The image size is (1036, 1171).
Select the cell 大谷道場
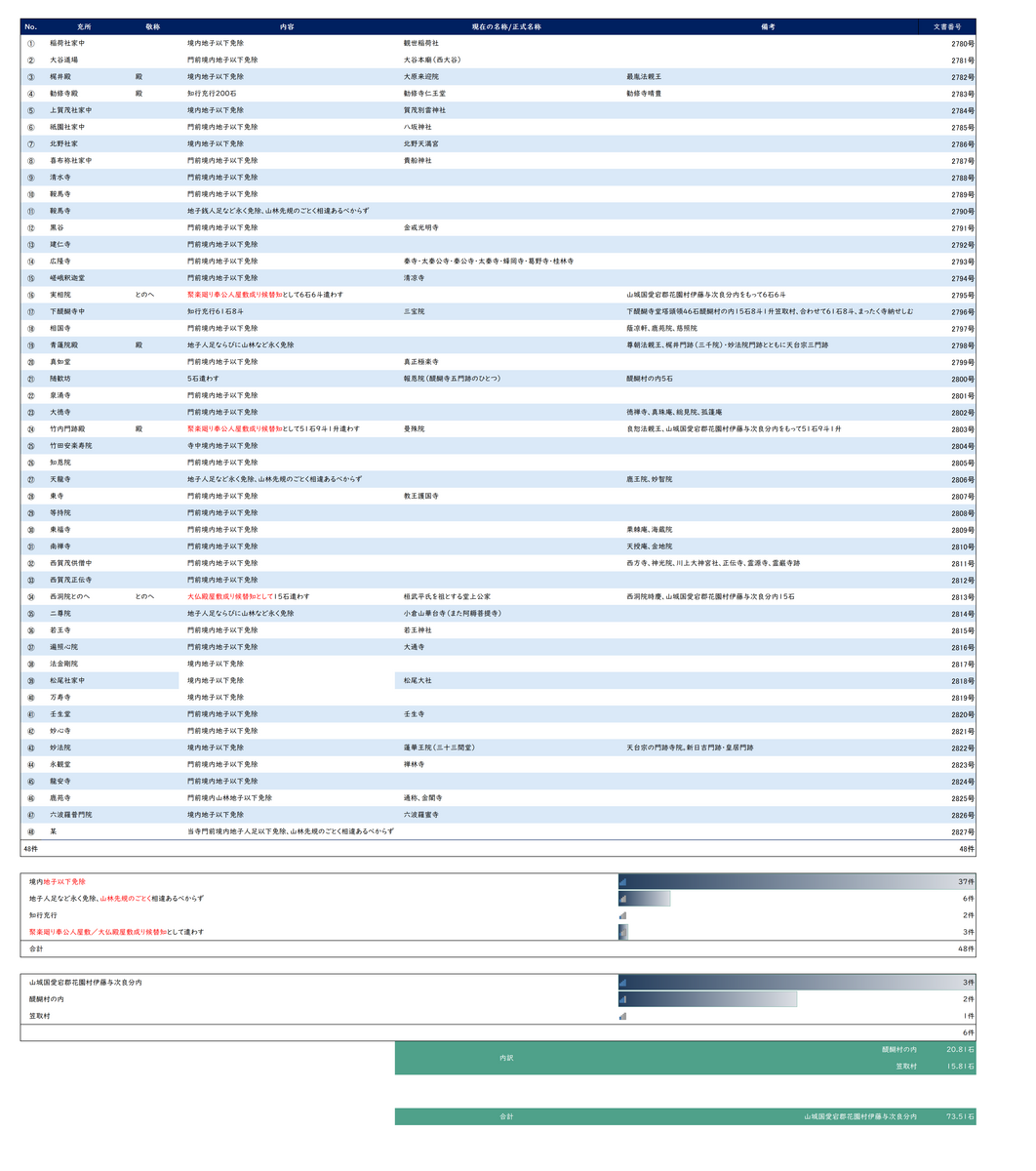pyautogui.click(x=64, y=60)
